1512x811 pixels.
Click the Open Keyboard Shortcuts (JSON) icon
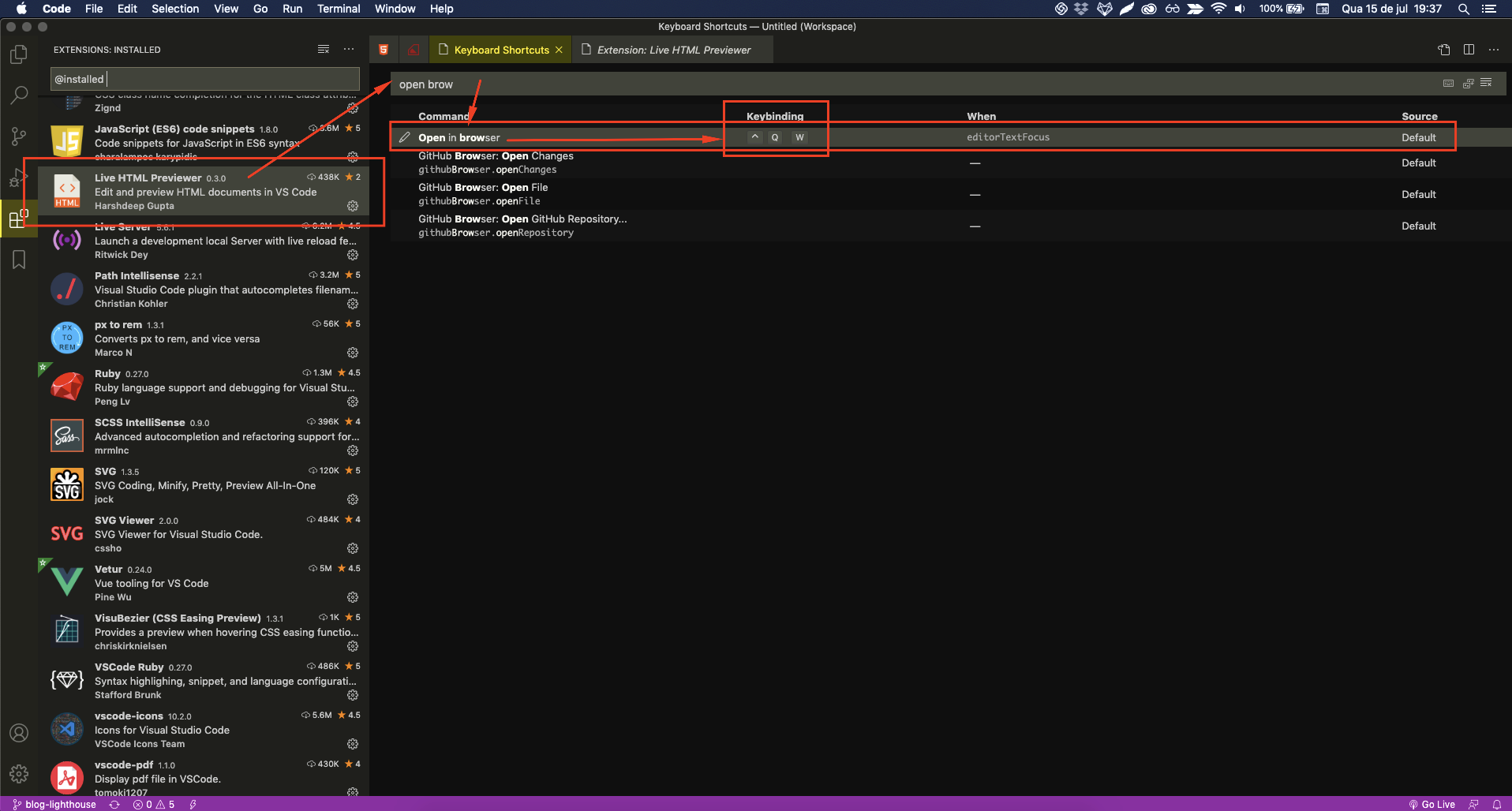pos(1444,50)
